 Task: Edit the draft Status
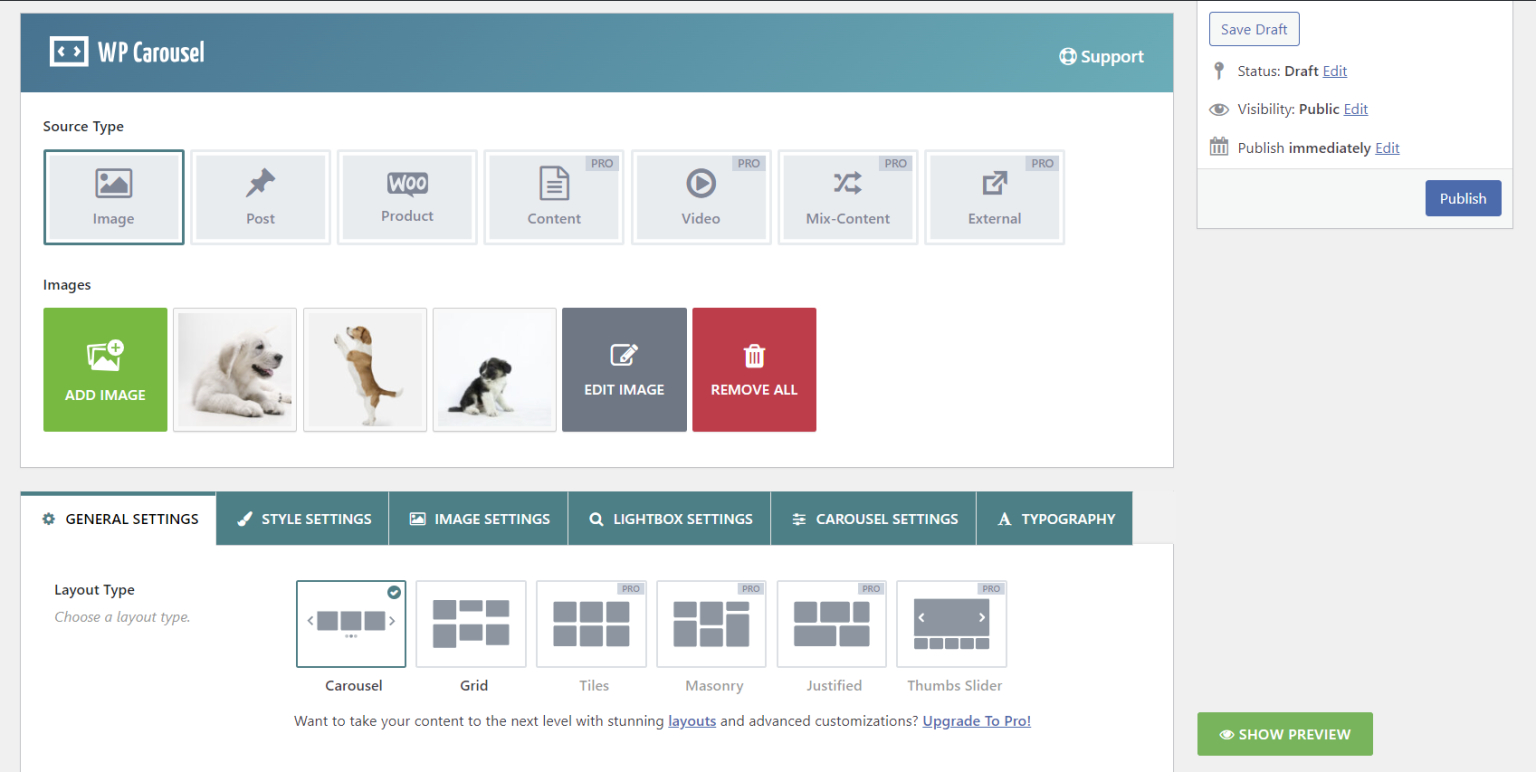[1334, 70]
